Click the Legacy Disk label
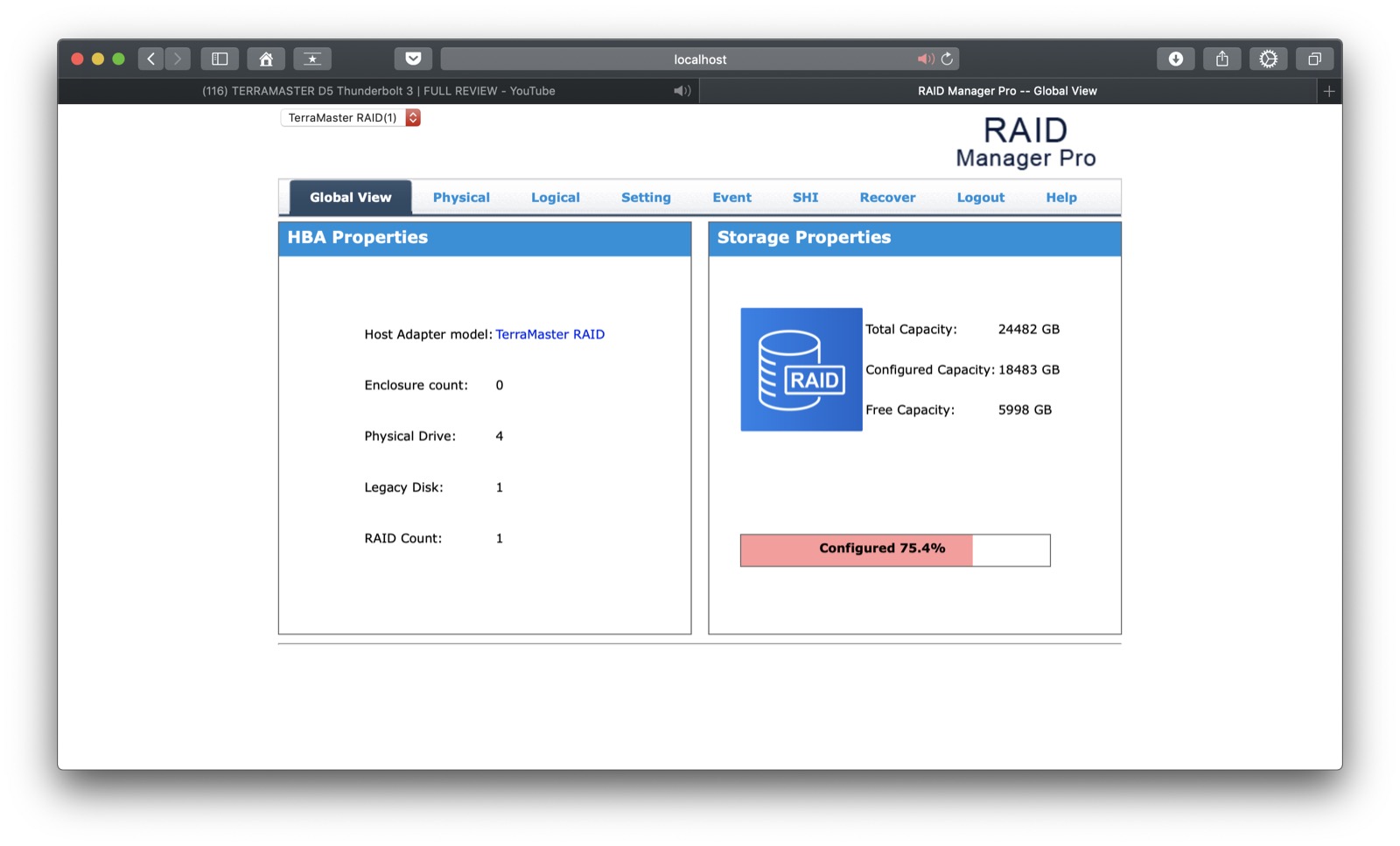The width and height of the screenshot is (1400, 846). point(404,487)
